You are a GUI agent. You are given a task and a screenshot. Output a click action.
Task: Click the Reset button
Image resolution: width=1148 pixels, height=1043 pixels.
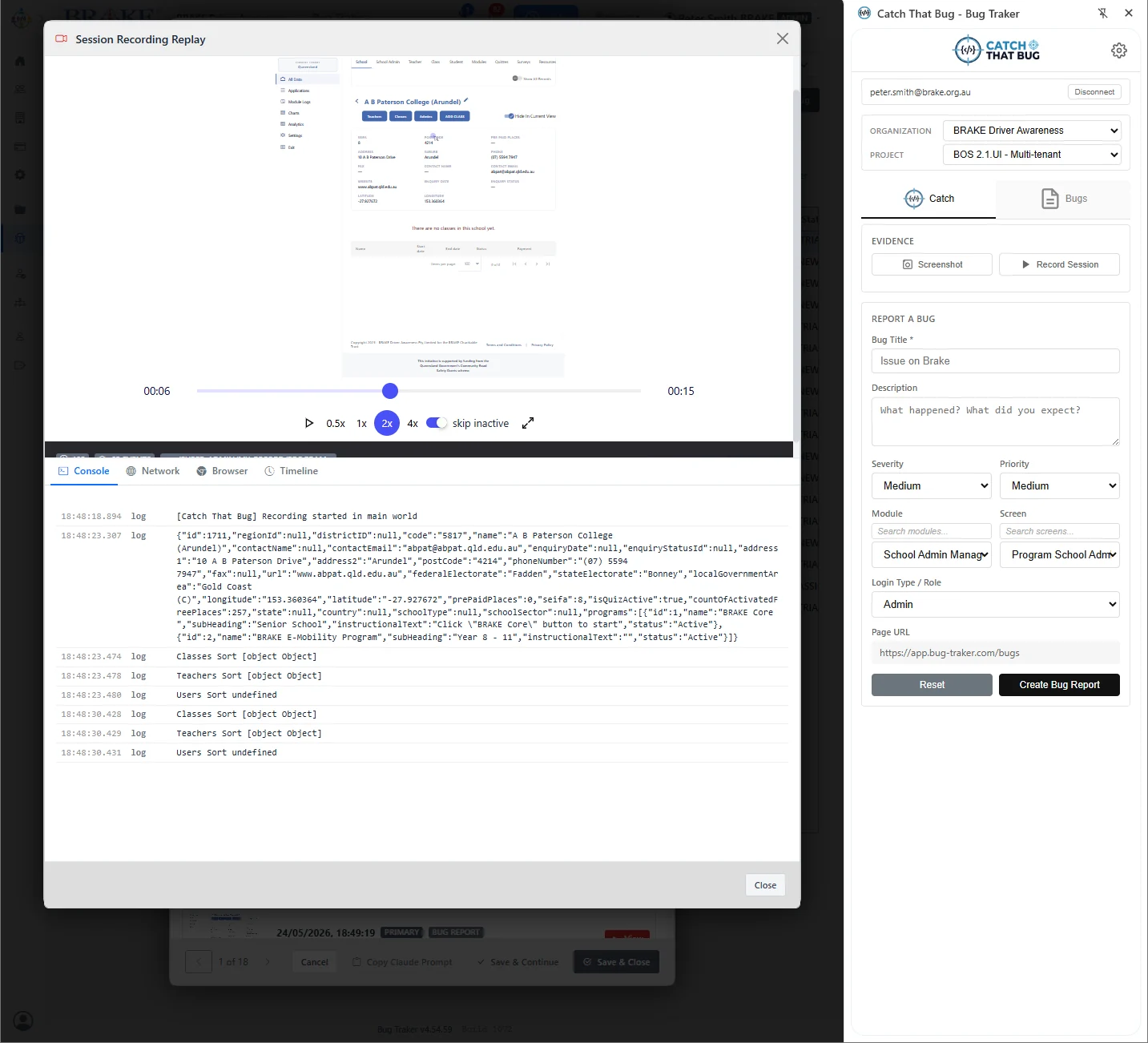point(932,685)
